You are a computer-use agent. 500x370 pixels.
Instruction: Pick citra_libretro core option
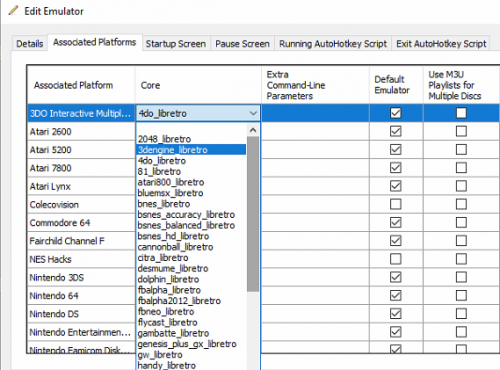[x=191, y=258]
